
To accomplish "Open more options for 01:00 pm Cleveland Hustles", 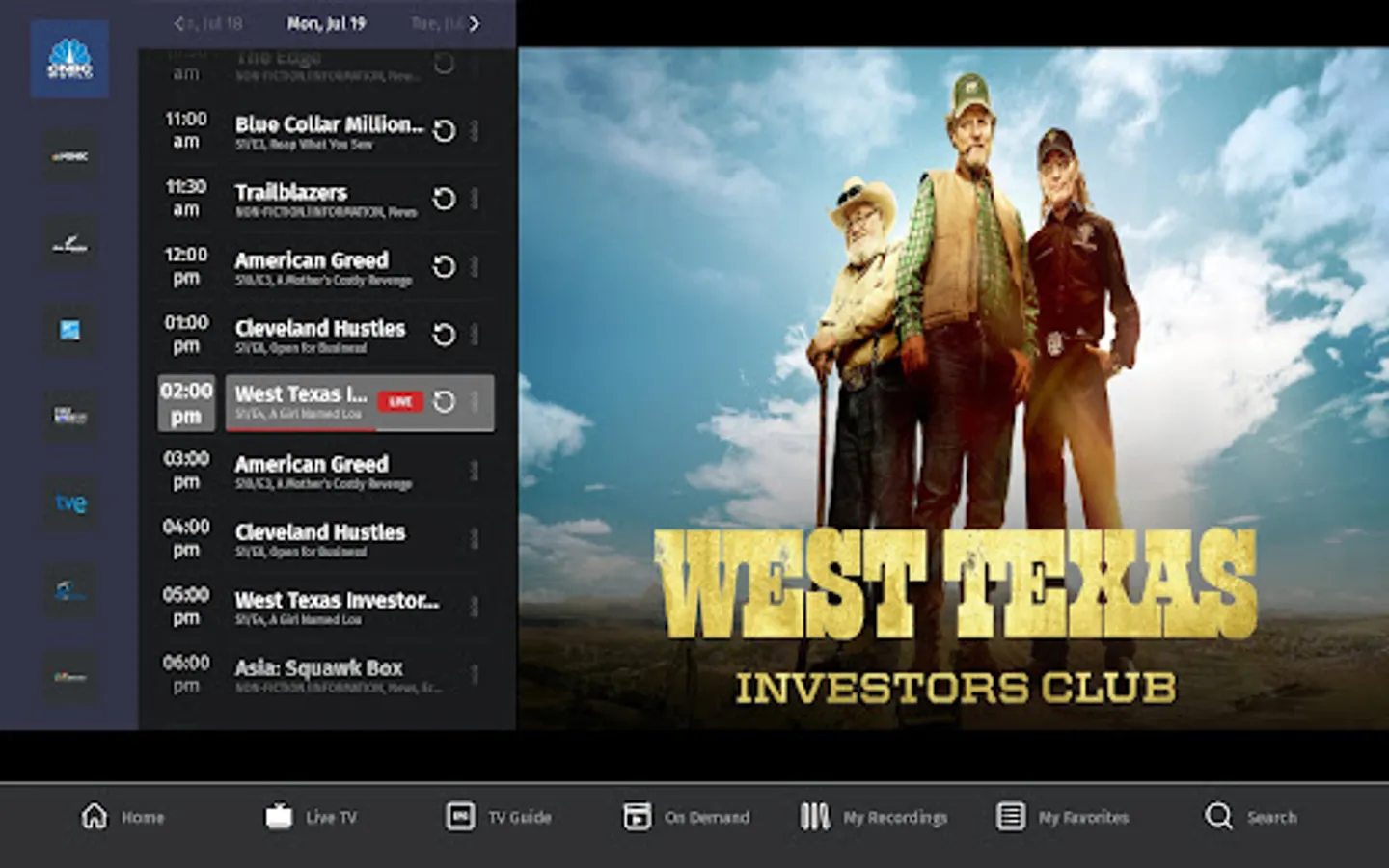I will point(474,335).
